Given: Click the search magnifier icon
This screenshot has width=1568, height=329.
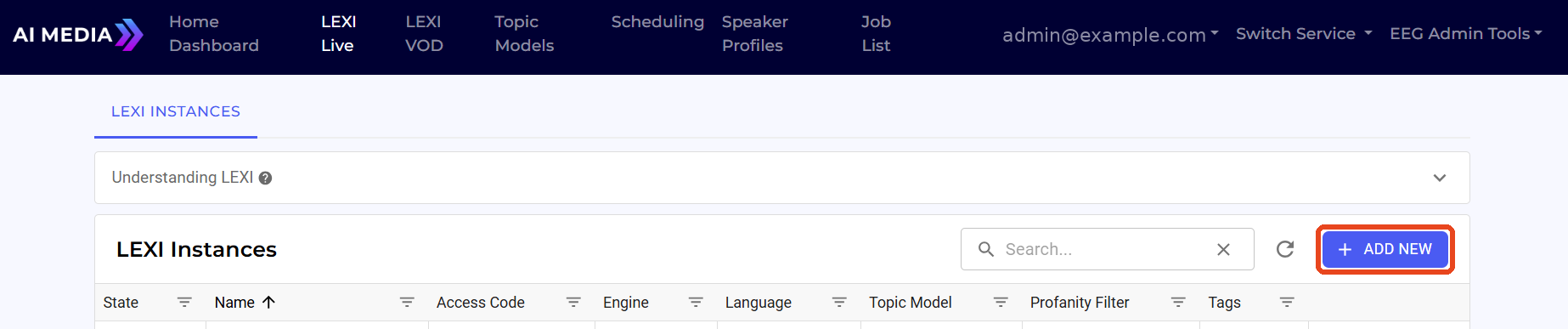Looking at the screenshot, I should click(x=986, y=249).
